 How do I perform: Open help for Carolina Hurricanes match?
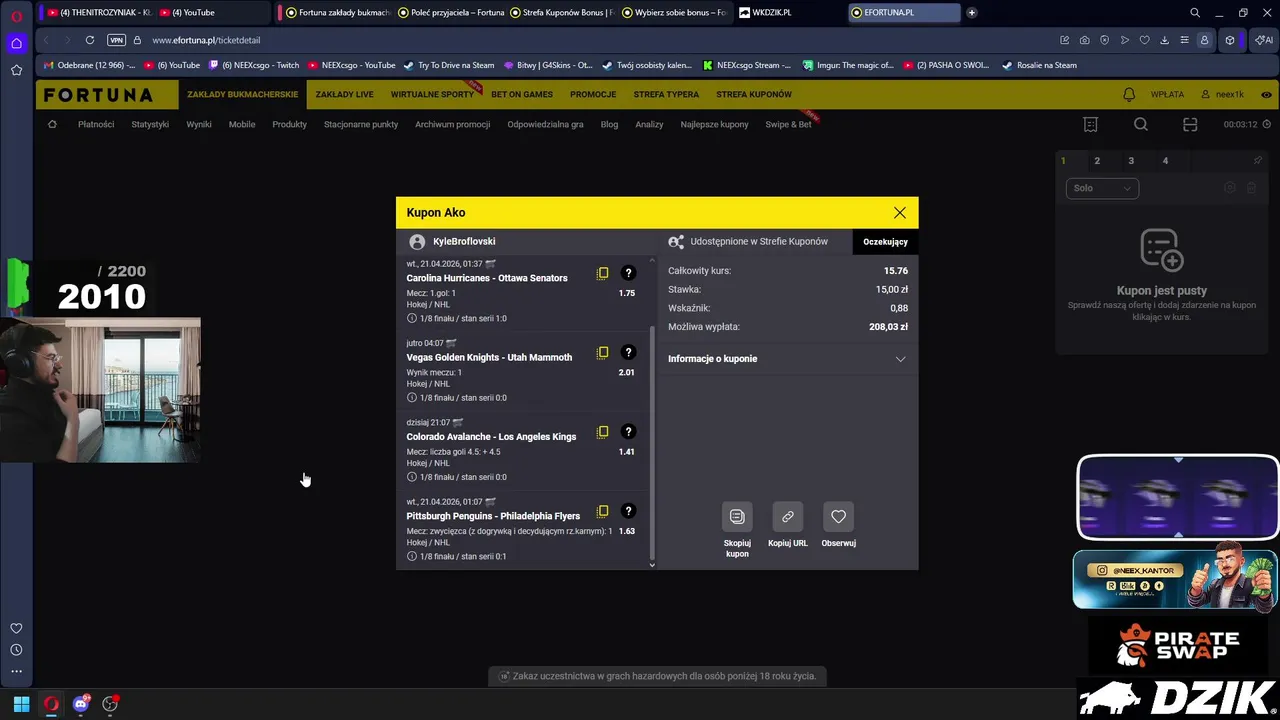coord(628,273)
